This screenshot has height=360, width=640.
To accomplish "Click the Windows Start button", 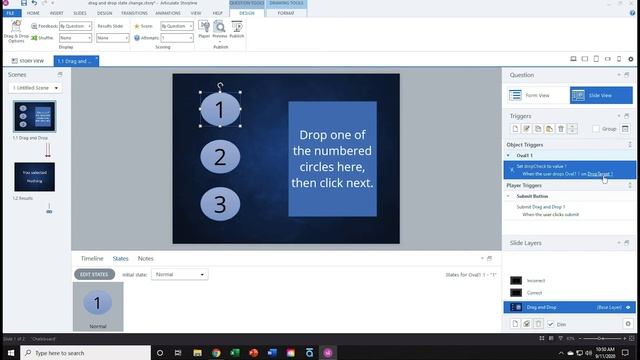I will pos(11,353).
